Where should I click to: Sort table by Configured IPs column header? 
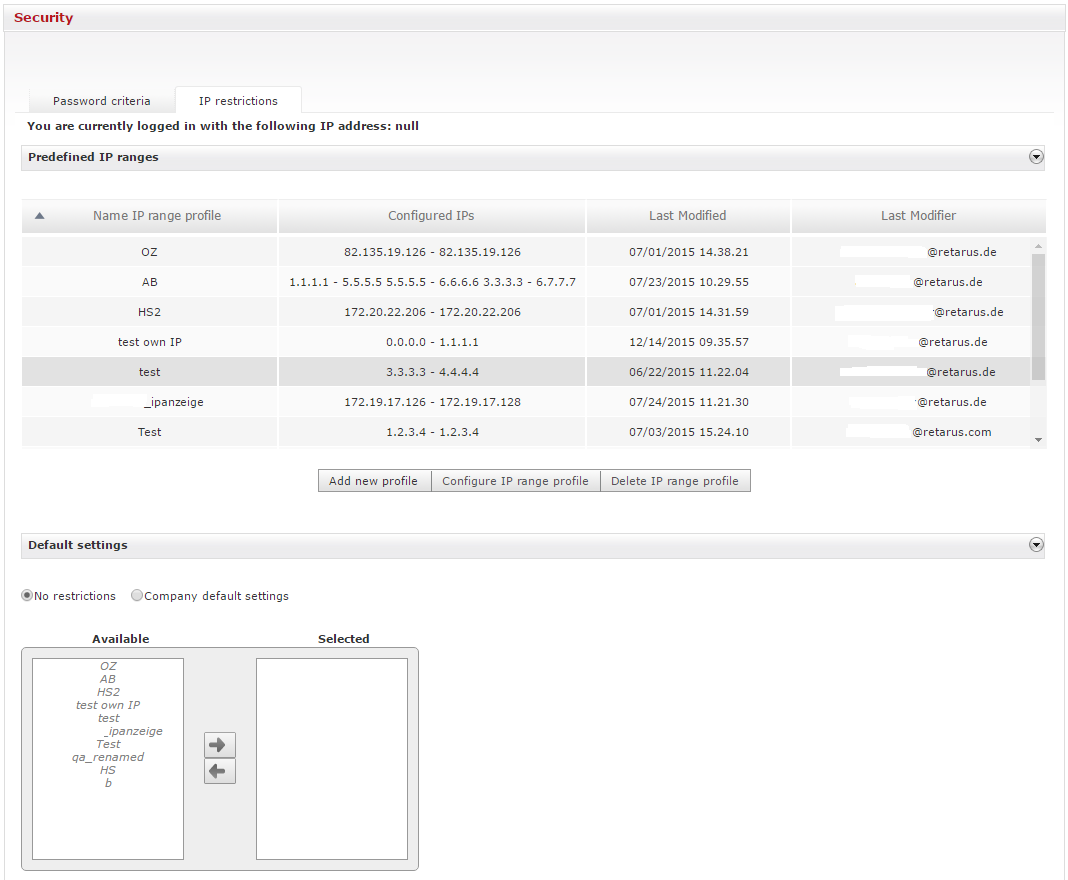click(x=431, y=216)
